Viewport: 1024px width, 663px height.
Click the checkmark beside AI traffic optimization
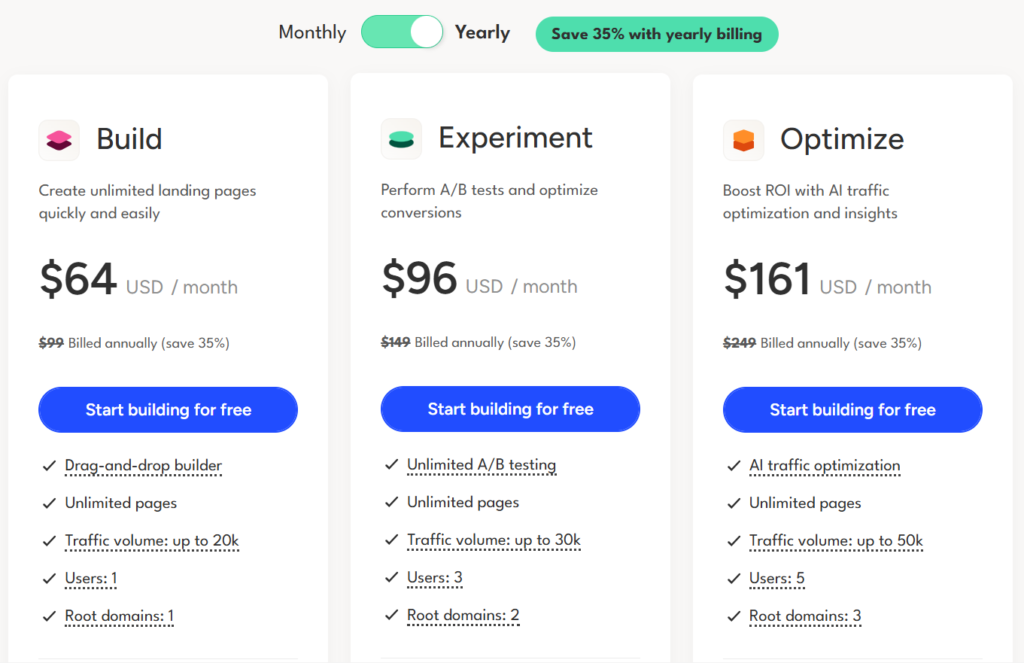733,465
